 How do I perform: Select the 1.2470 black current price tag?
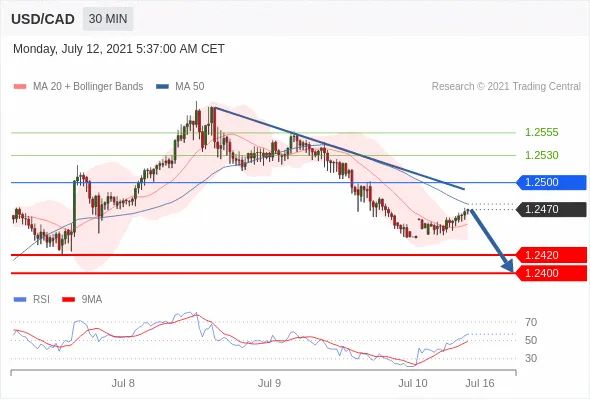click(x=552, y=209)
